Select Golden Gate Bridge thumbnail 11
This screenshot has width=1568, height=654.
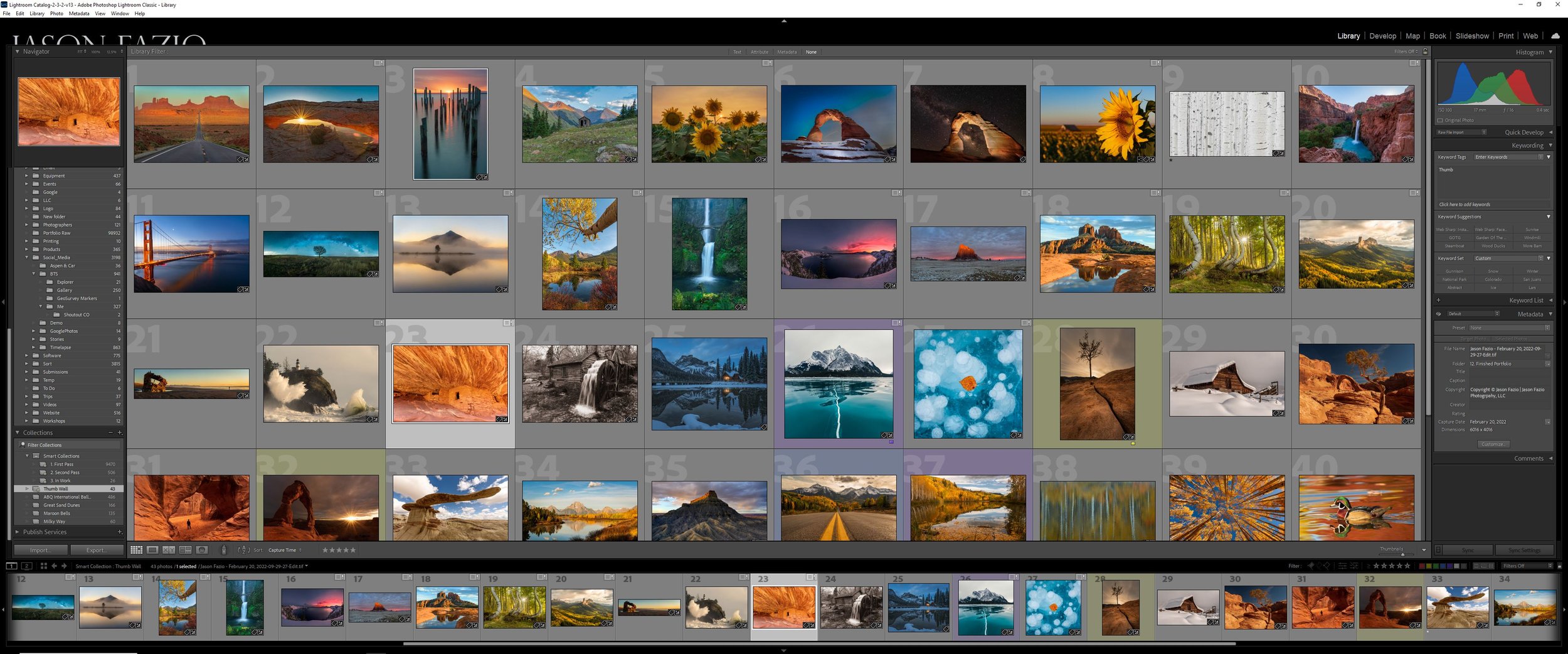(x=191, y=254)
